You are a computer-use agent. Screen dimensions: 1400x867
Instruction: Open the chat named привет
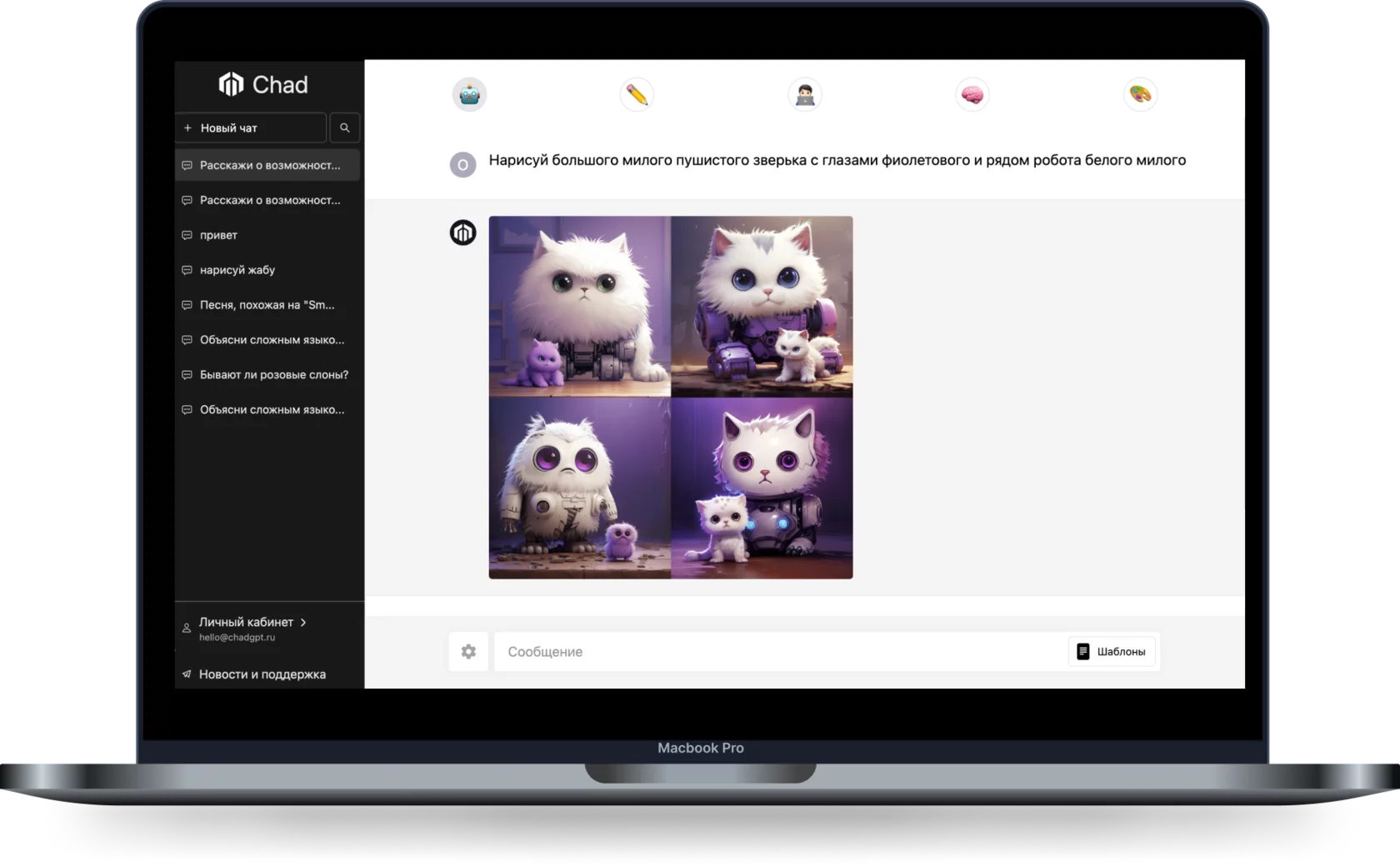(218, 236)
